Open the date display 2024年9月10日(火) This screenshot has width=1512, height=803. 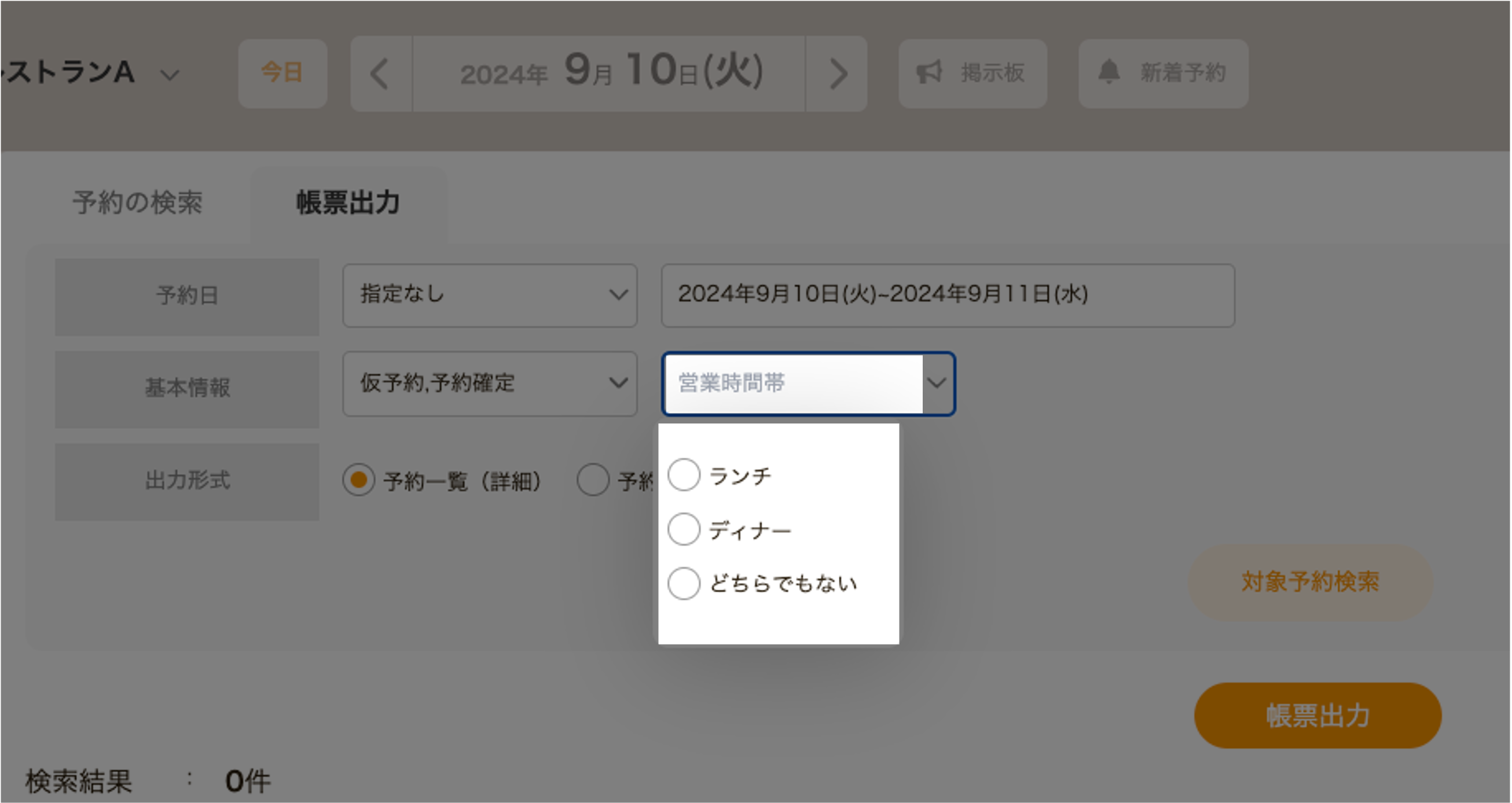(x=608, y=74)
